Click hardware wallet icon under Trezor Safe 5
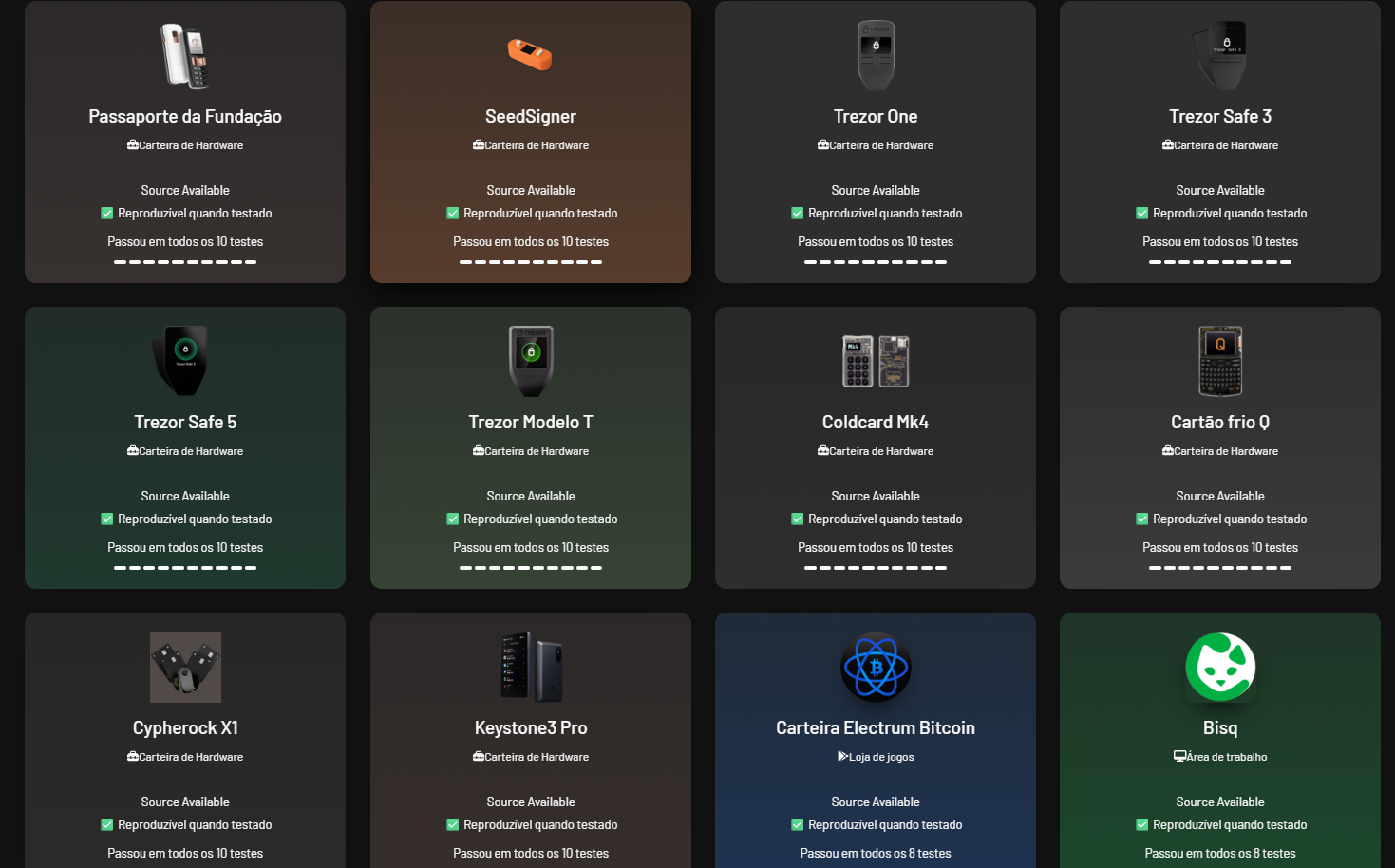 point(133,451)
